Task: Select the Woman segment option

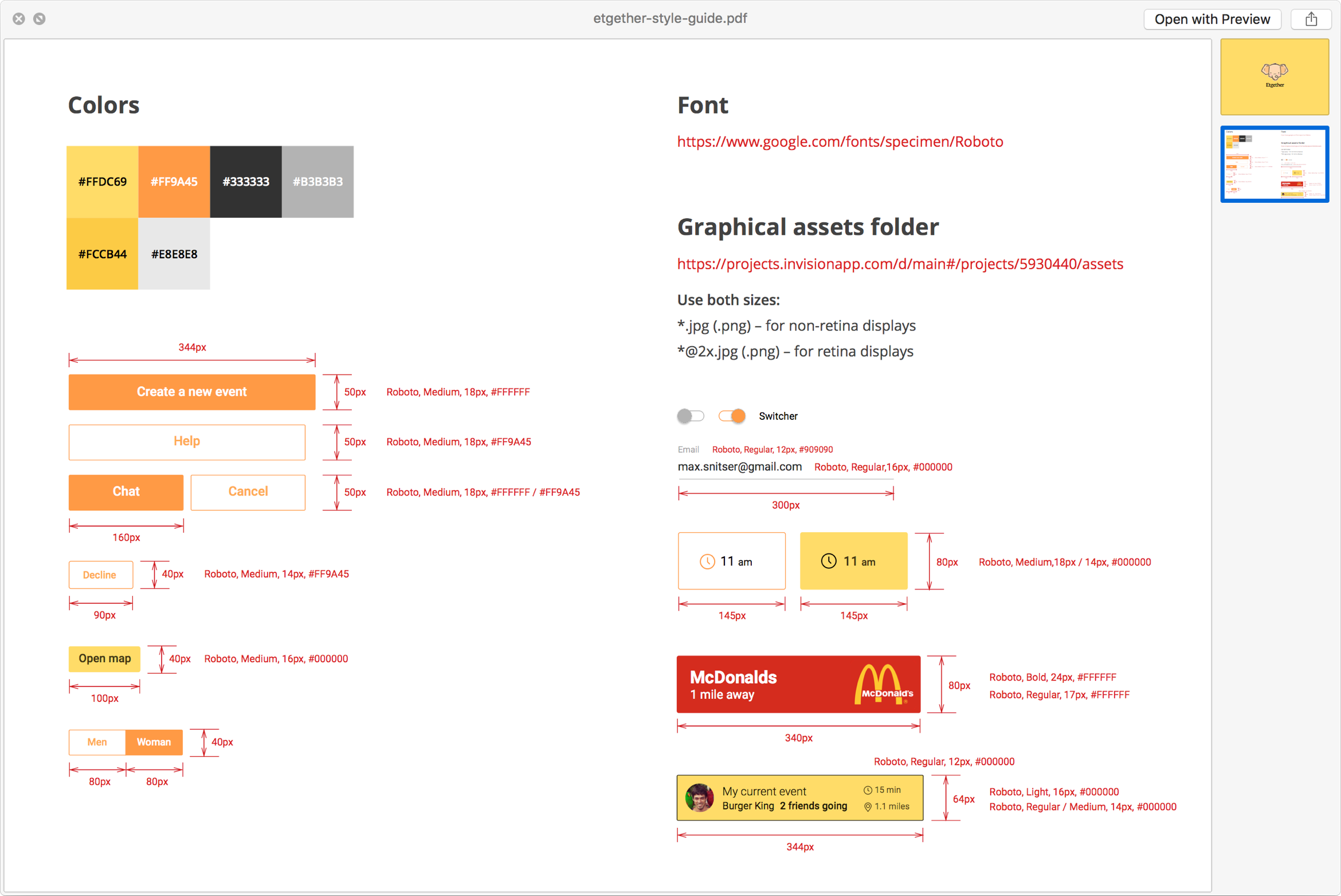Action: click(x=154, y=742)
